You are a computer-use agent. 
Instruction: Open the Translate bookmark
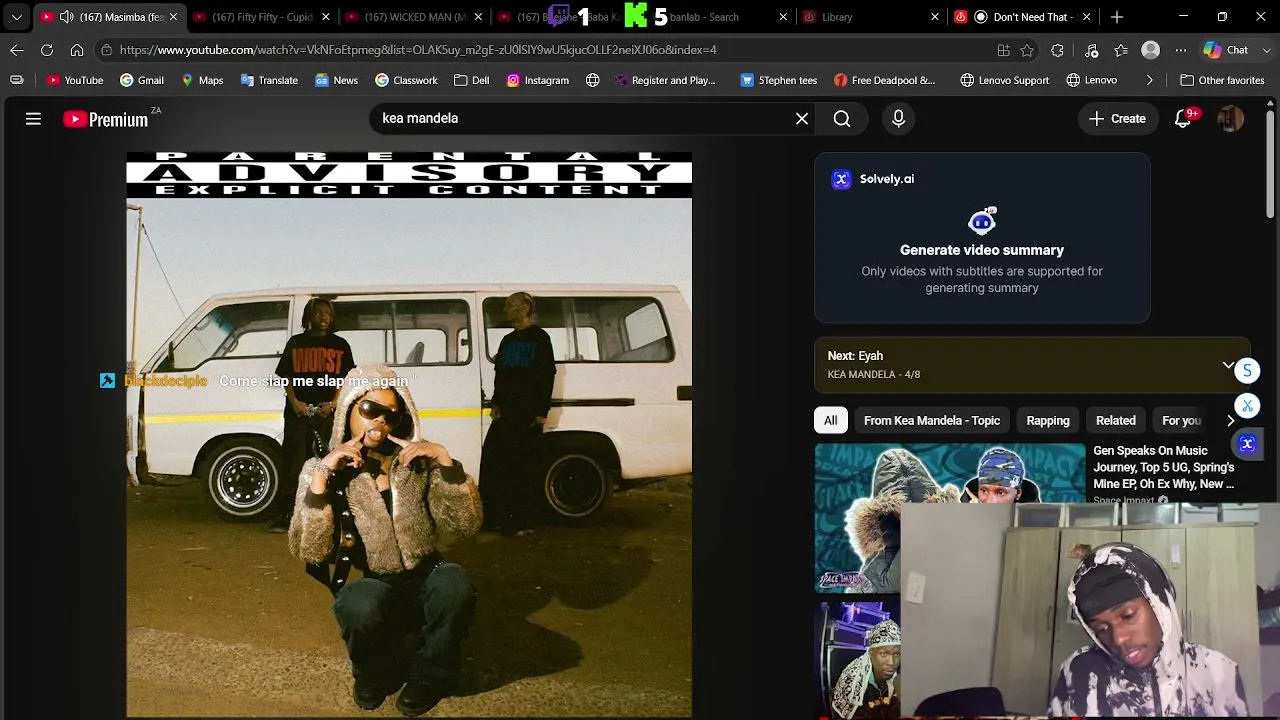point(269,80)
